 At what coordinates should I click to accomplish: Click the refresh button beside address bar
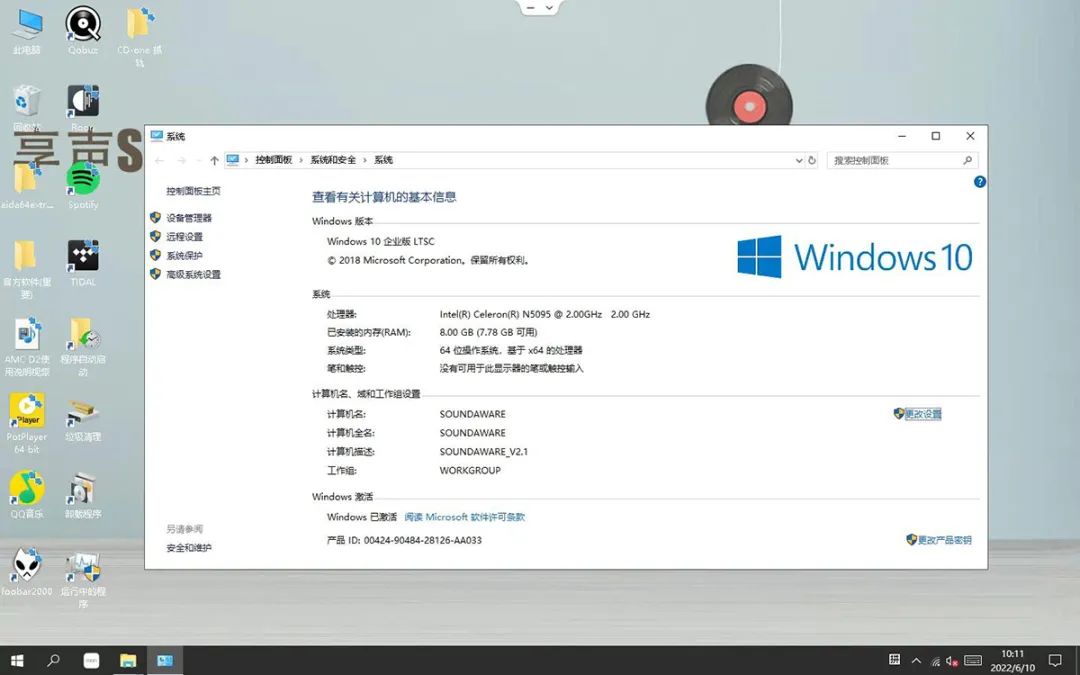[812, 160]
